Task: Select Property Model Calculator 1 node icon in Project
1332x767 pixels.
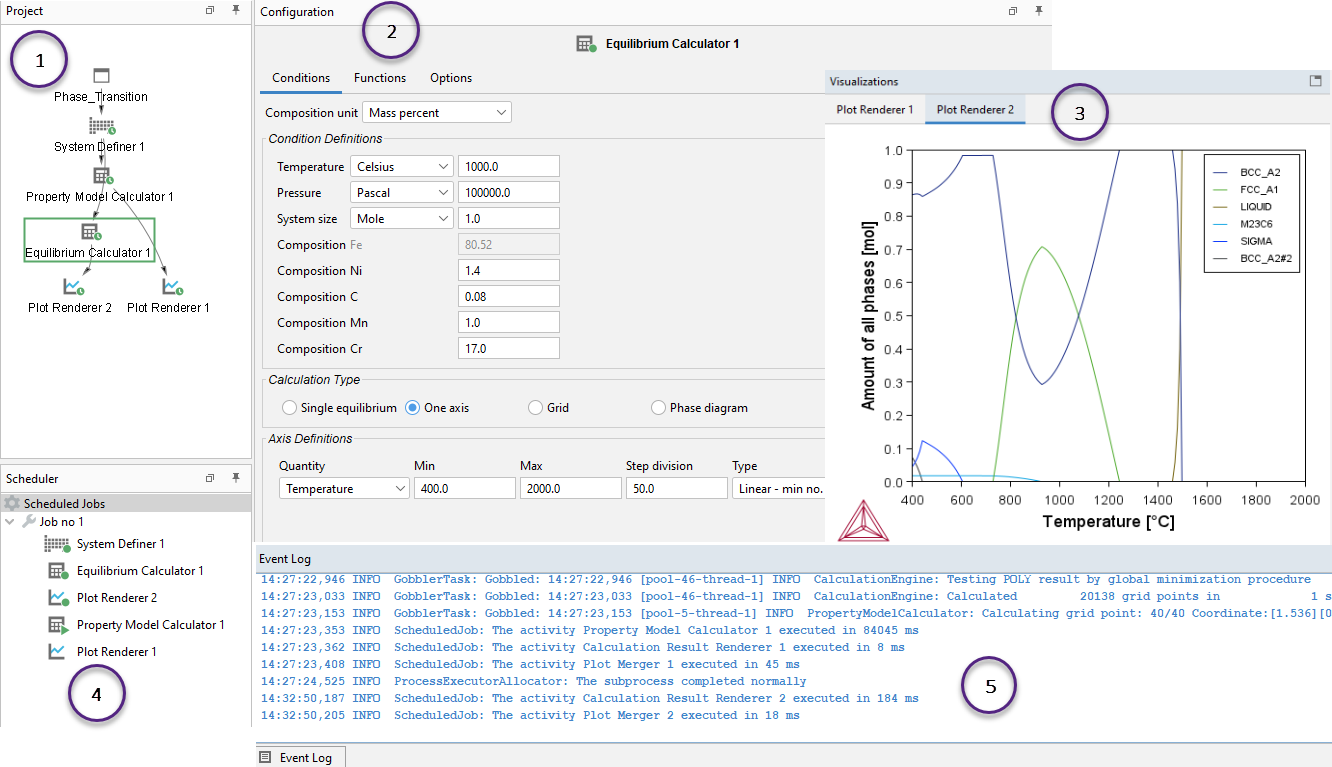Action: point(101,176)
